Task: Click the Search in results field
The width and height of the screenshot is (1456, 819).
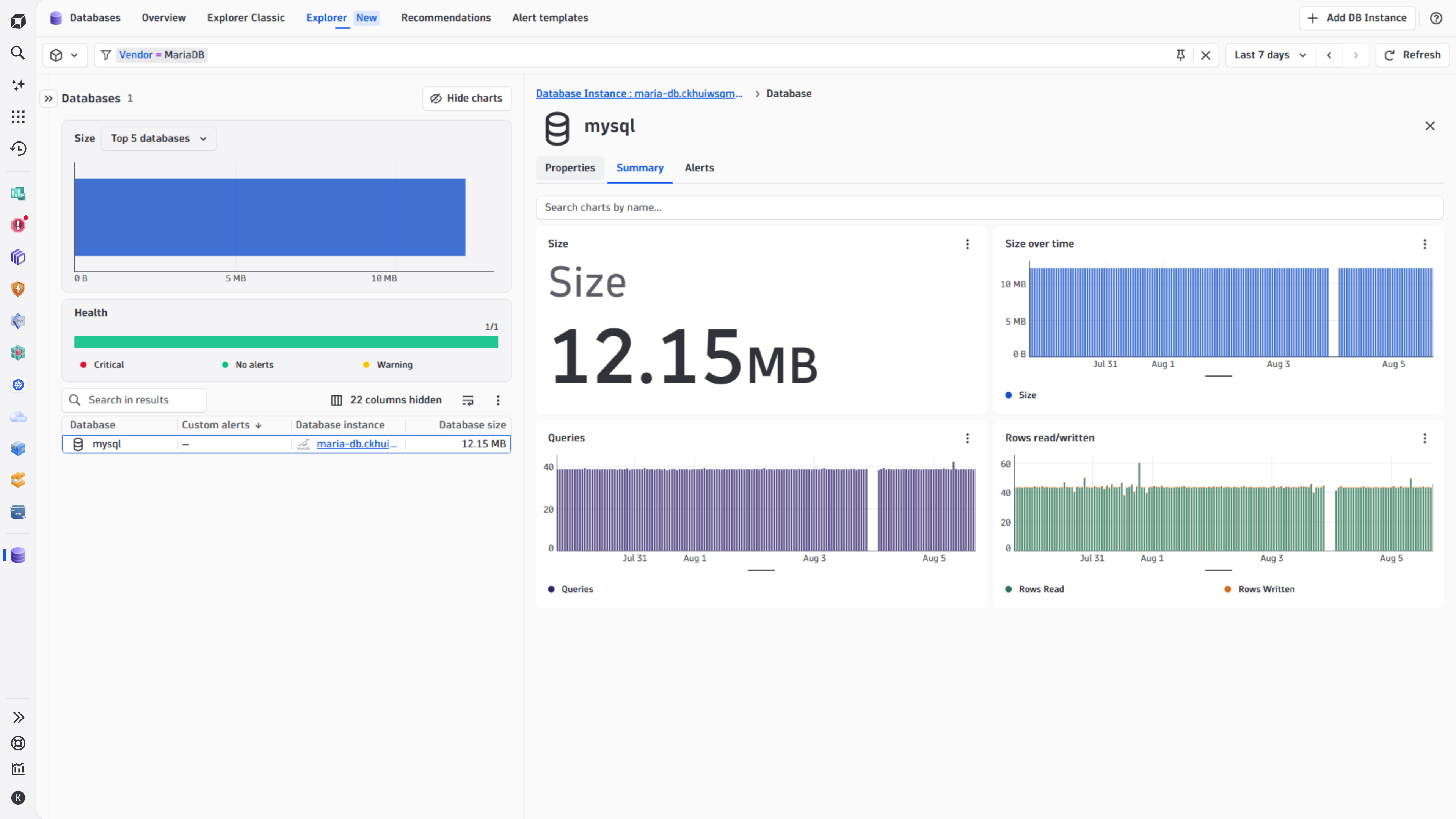Action: [x=135, y=400]
